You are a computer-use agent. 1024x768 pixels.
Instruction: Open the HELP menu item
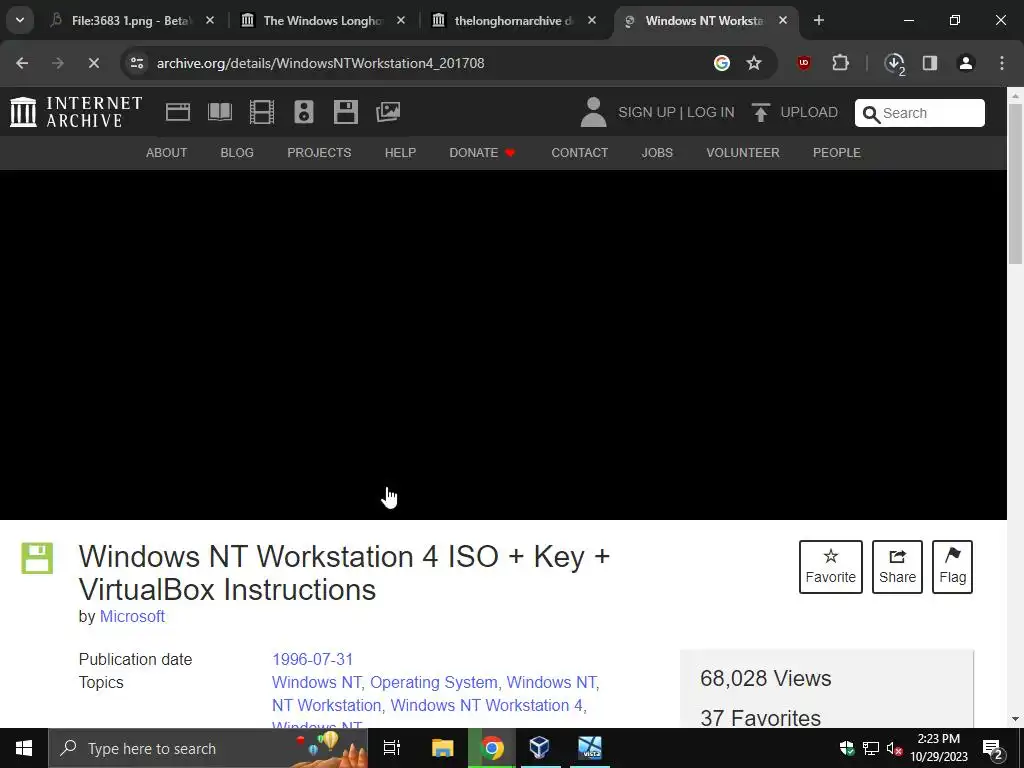pyautogui.click(x=400, y=153)
